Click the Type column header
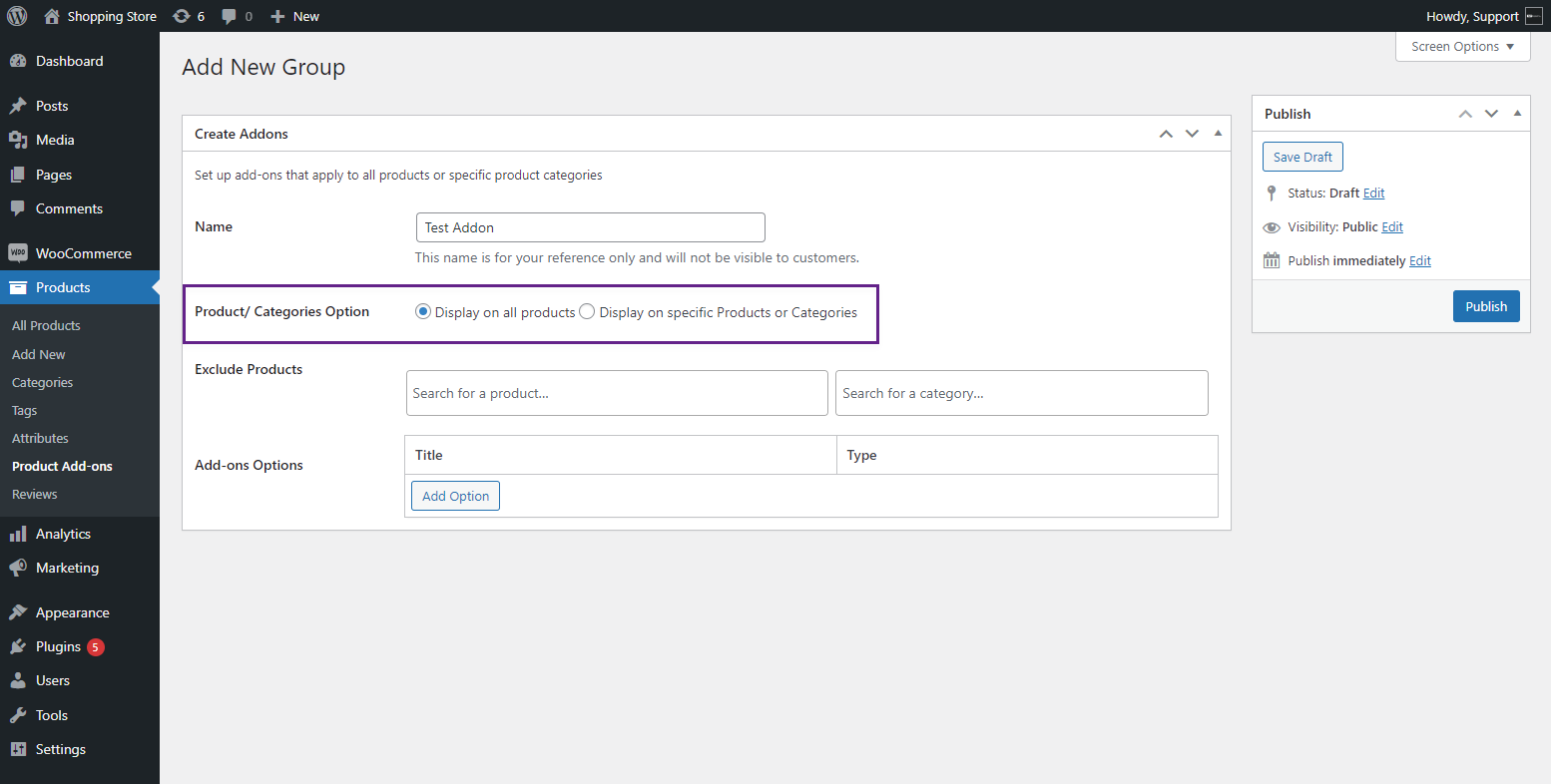This screenshot has height=784, width=1551. click(x=1027, y=455)
